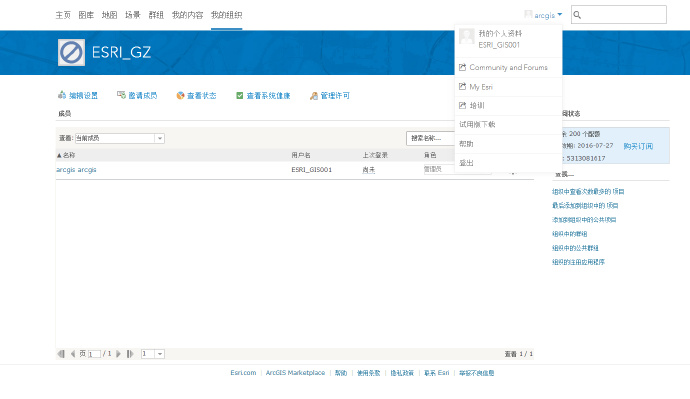This screenshot has width=690, height=399.
Task: Click the profile avatar in the dropdown
Action: (x=466, y=36)
